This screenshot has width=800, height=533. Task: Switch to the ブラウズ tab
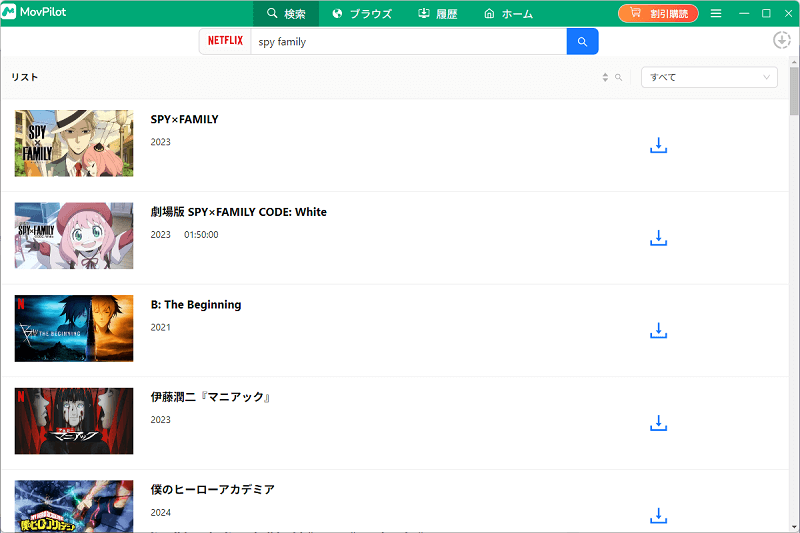(x=362, y=14)
